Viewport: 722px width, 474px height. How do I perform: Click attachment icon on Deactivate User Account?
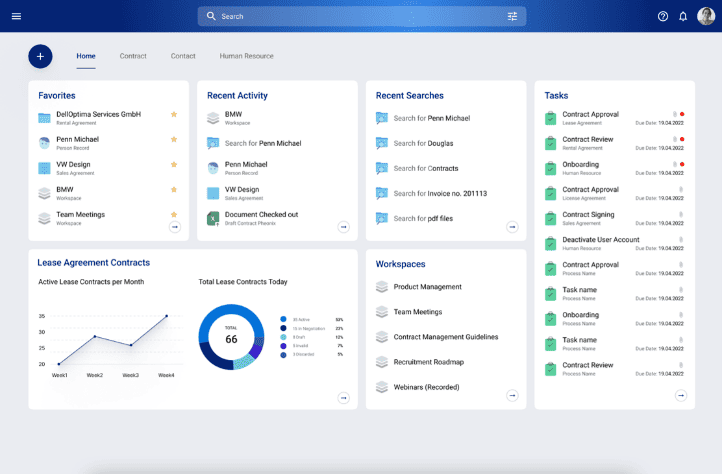click(681, 240)
